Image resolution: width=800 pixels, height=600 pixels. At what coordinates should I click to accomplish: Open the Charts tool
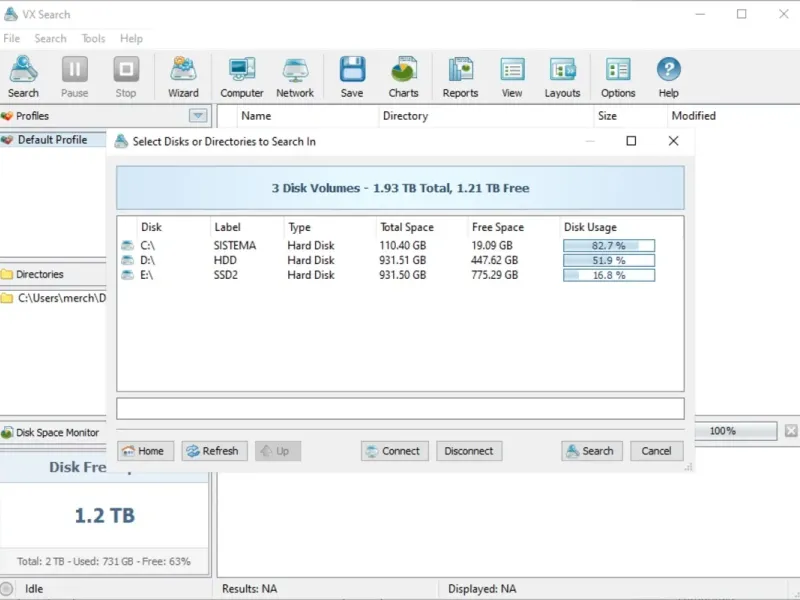click(x=403, y=77)
